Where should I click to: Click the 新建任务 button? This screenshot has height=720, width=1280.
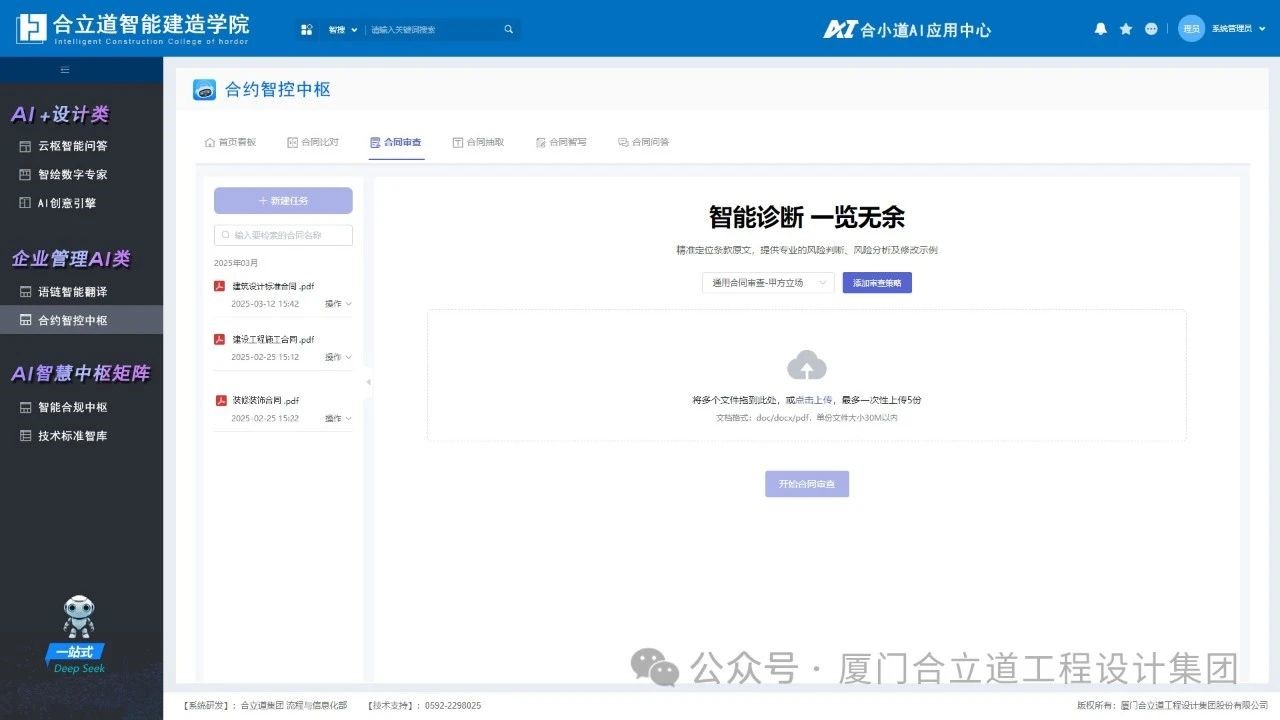point(283,201)
